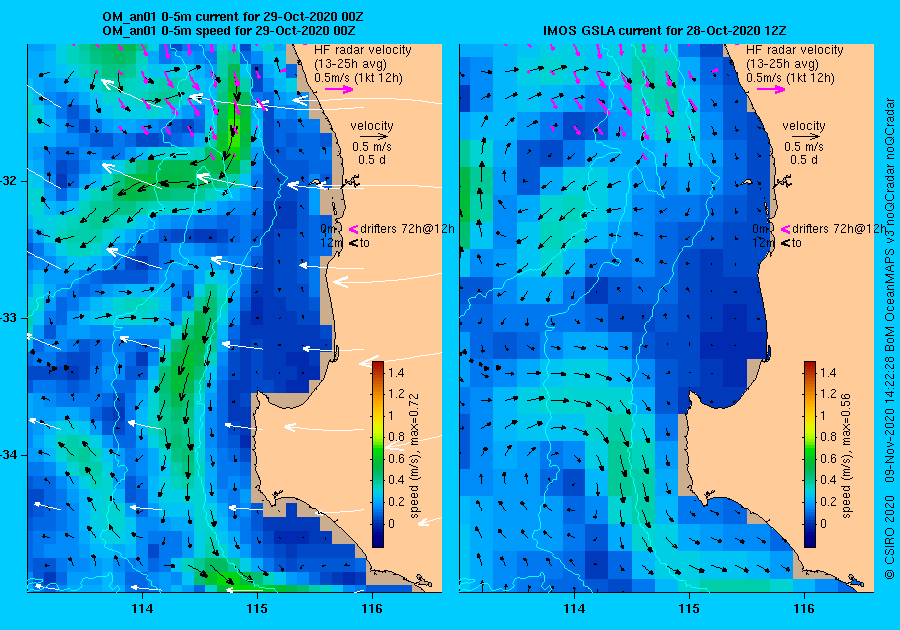Click the title 'IMOS GSLA current for 28-Oct-2020 12Z'
The width and height of the screenshot is (900, 630).
(x=665, y=30)
